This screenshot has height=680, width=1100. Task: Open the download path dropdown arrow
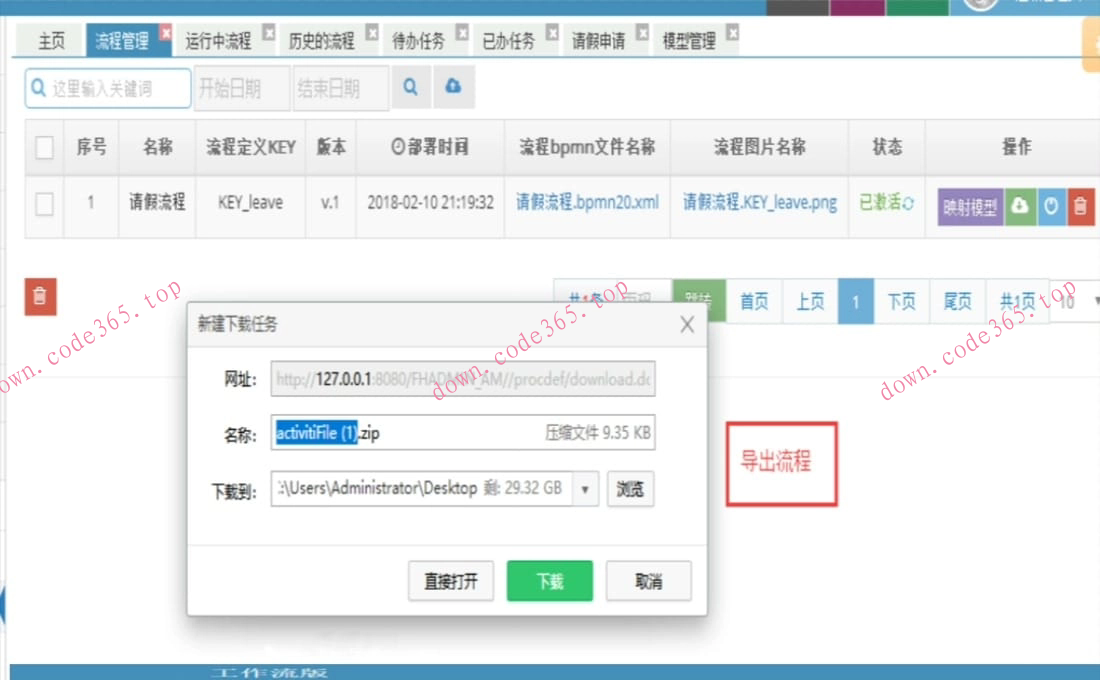click(585, 489)
